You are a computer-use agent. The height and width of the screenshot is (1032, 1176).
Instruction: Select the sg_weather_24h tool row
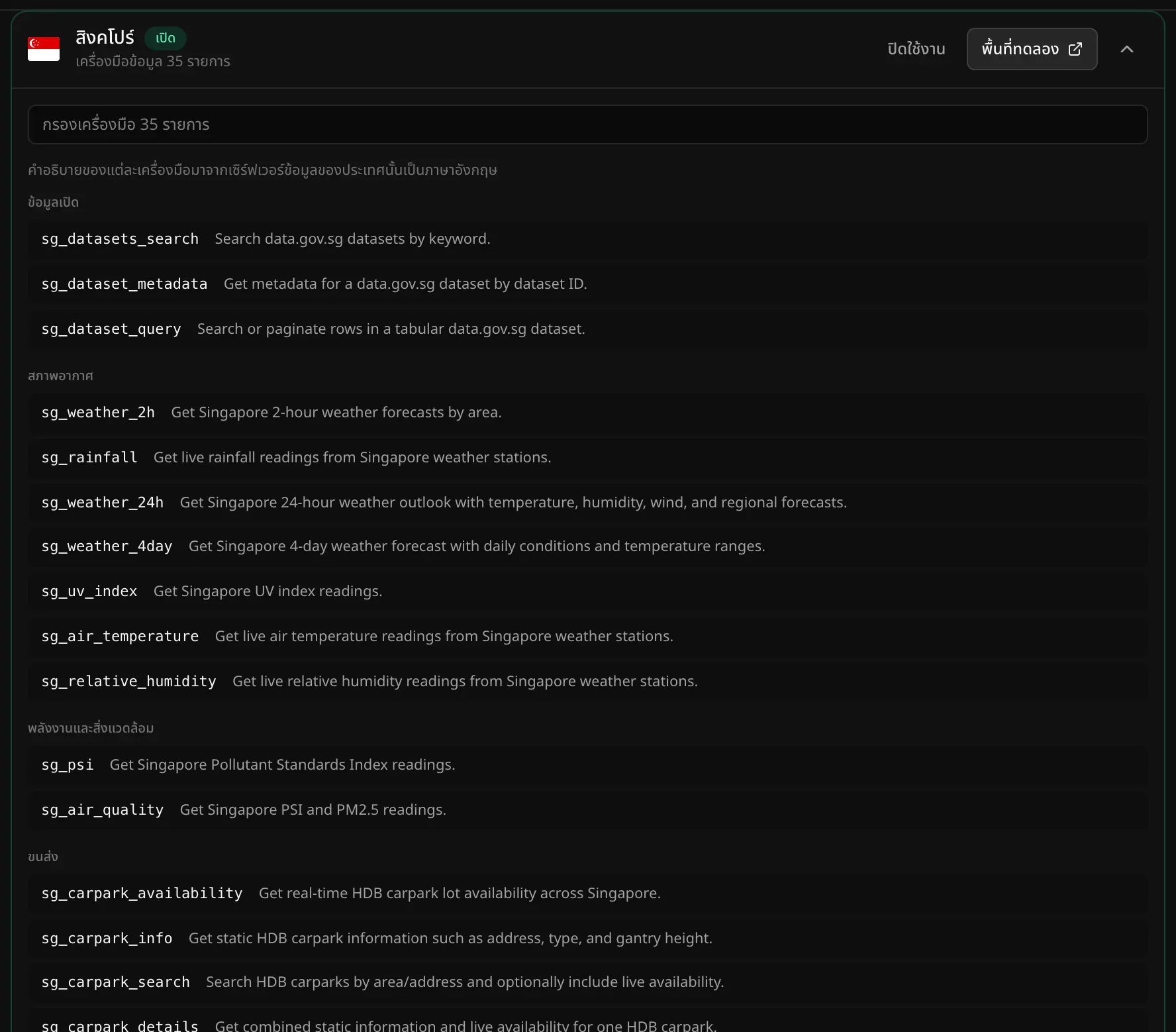pyautogui.click(x=587, y=503)
